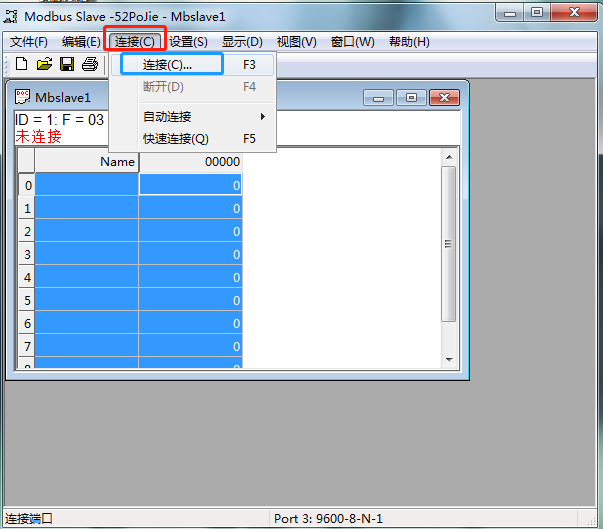Select row header 0

[x=27, y=185]
